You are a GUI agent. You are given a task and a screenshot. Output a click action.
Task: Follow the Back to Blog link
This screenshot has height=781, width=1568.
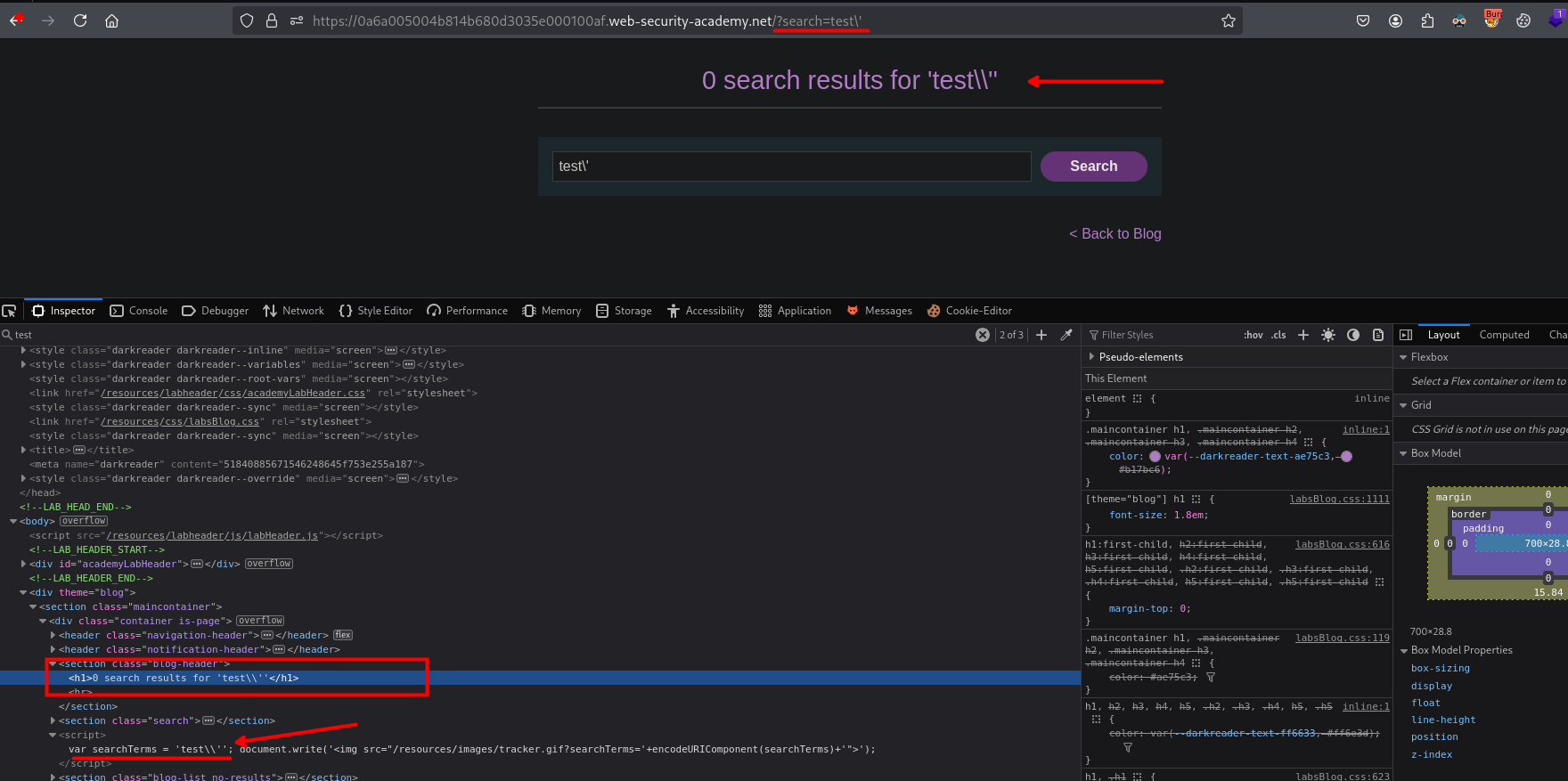pyautogui.click(x=1115, y=233)
